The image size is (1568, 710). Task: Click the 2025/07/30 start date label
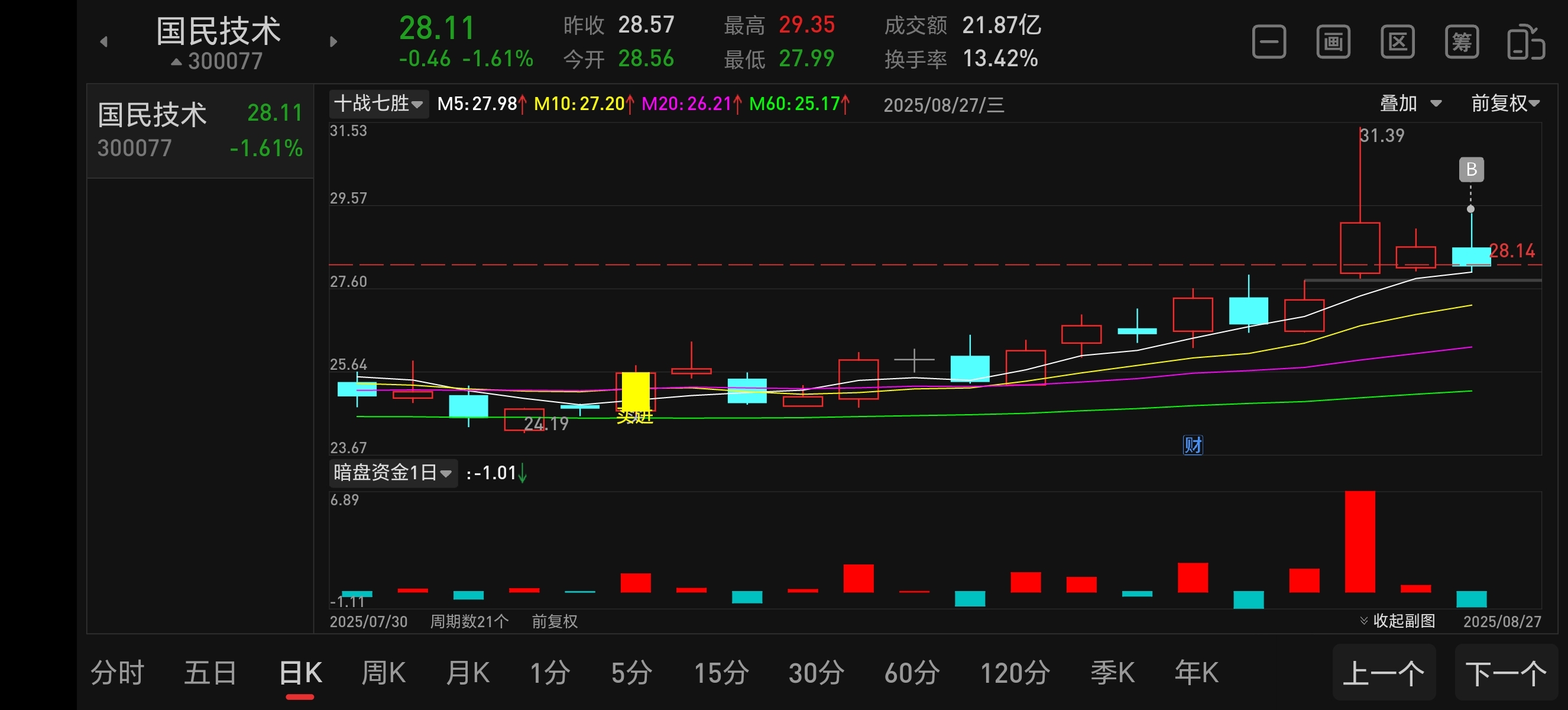tap(368, 621)
